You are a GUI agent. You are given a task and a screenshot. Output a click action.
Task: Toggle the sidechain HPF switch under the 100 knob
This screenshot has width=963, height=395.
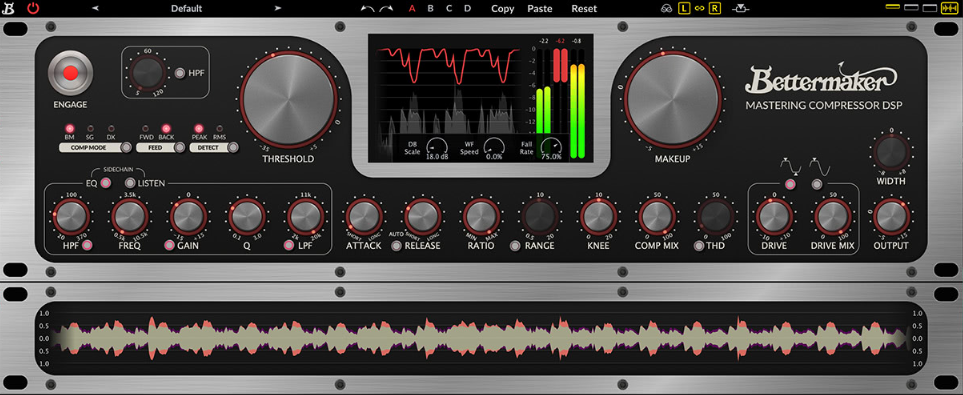(x=87, y=246)
